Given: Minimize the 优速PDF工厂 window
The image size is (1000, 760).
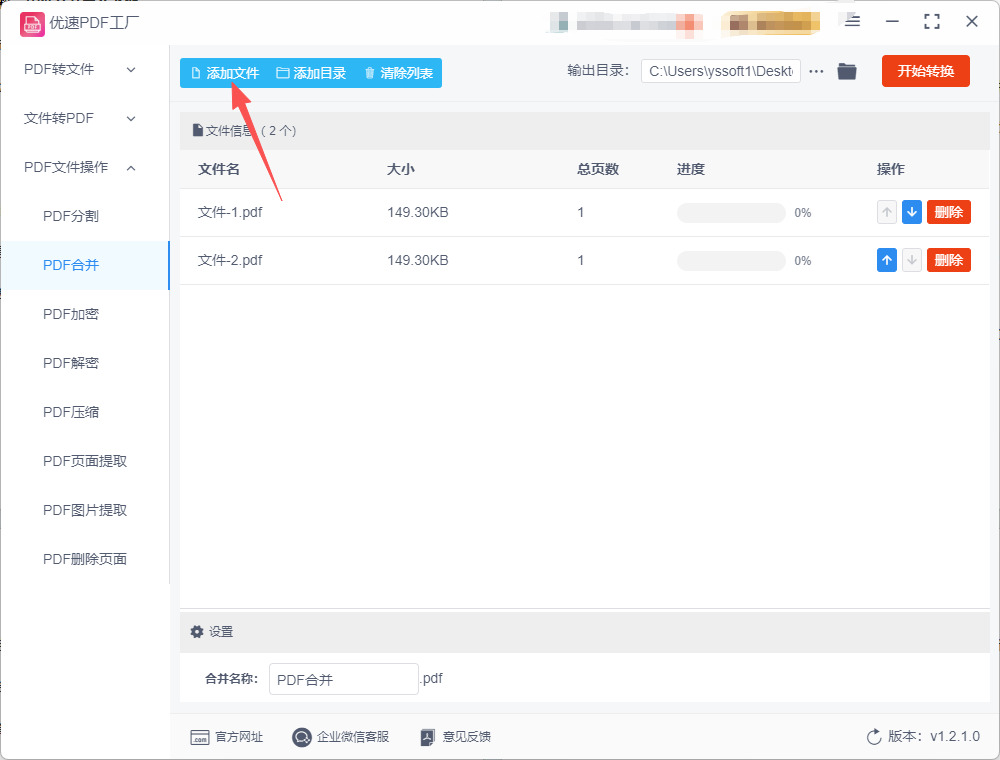Looking at the screenshot, I should point(892,22).
